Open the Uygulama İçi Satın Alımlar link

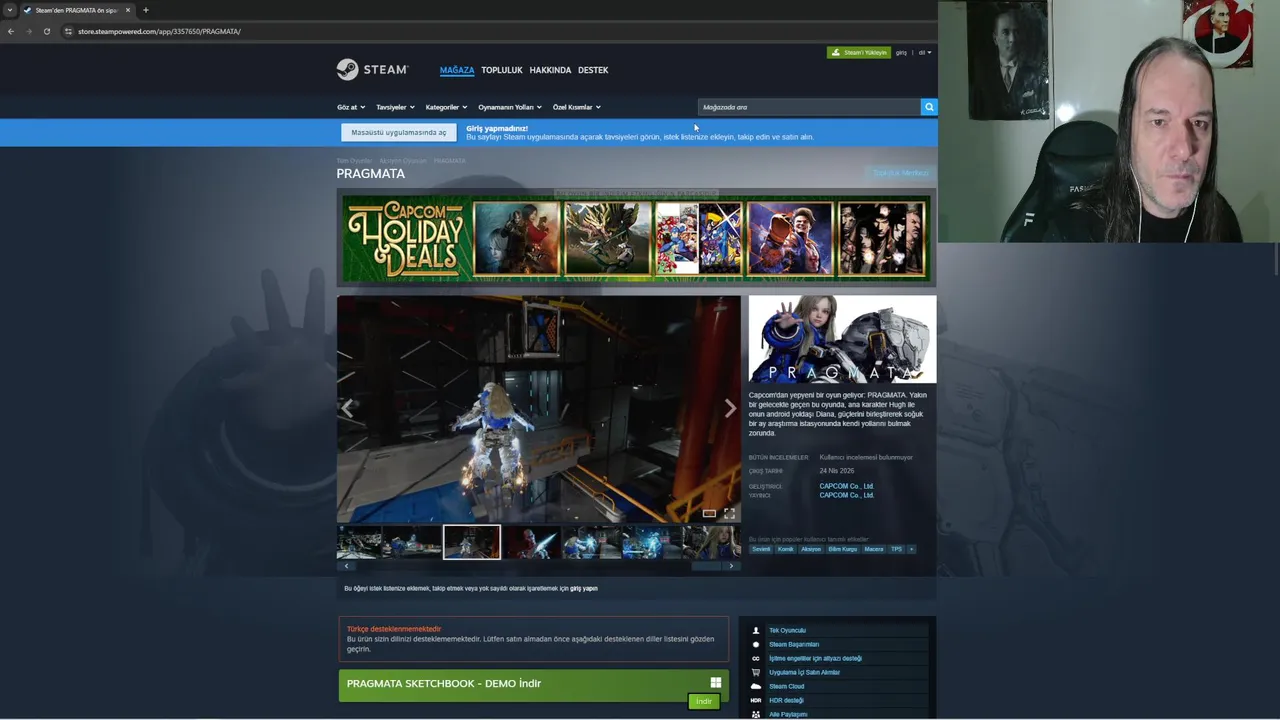point(804,672)
